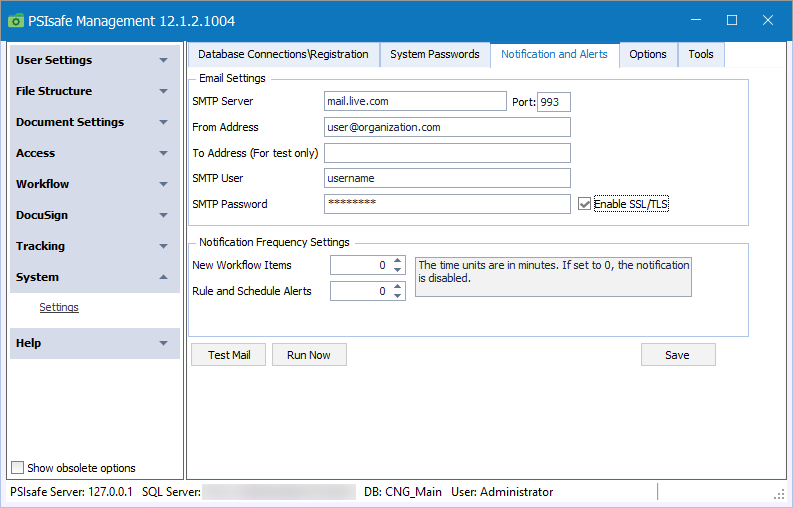Increase Rule and Schedule Alerts value
Viewport: 793px width, 508px height.
(398, 286)
